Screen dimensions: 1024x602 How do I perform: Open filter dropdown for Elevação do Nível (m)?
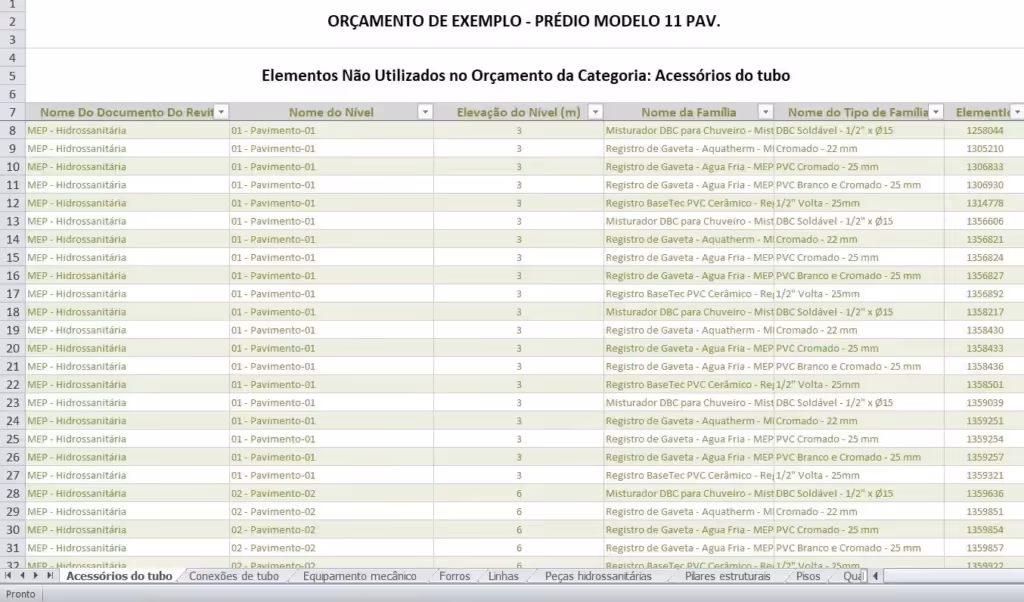(595, 112)
